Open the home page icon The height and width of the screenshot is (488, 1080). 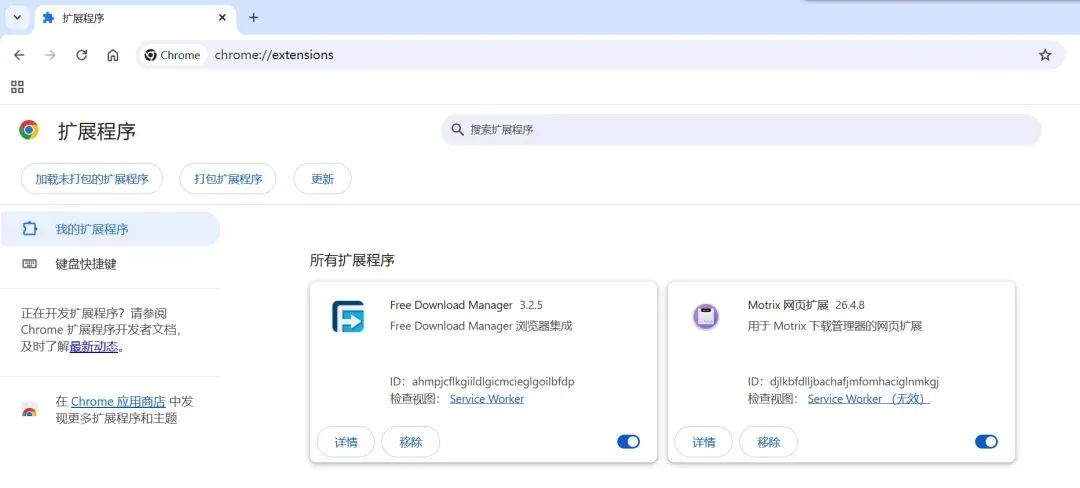tap(113, 55)
